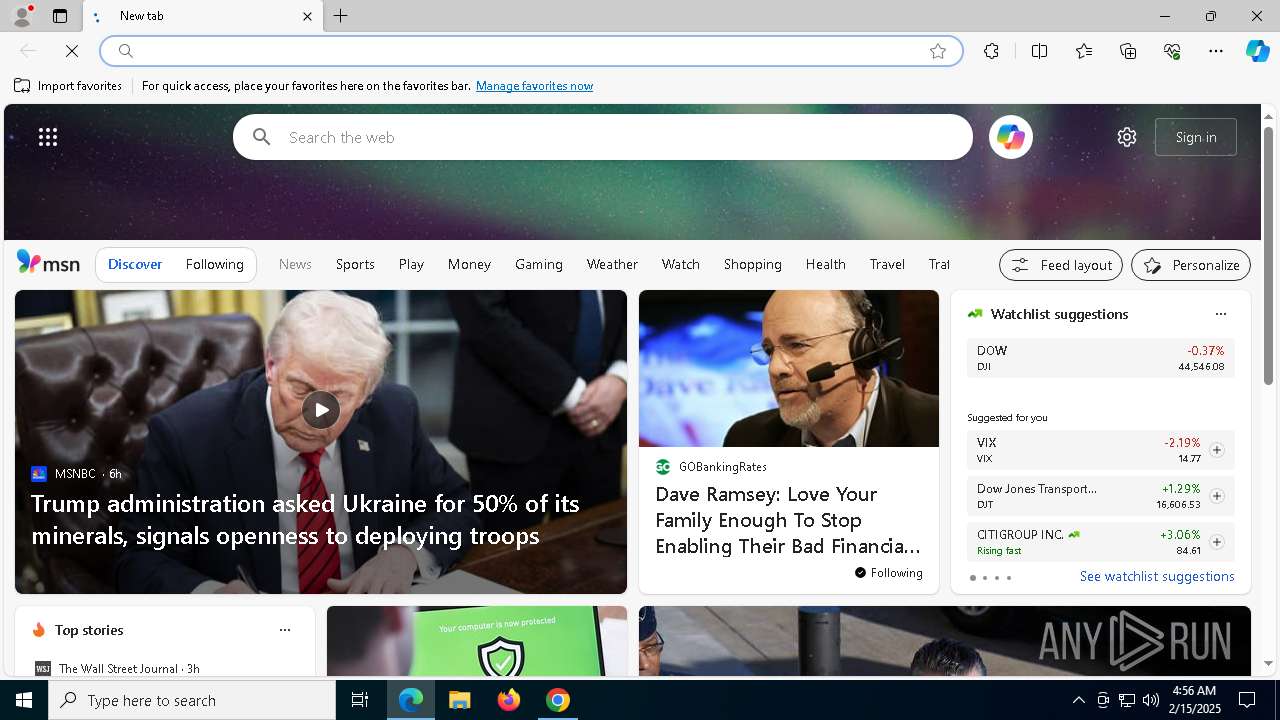Open the Weather section

tap(612, 264)
